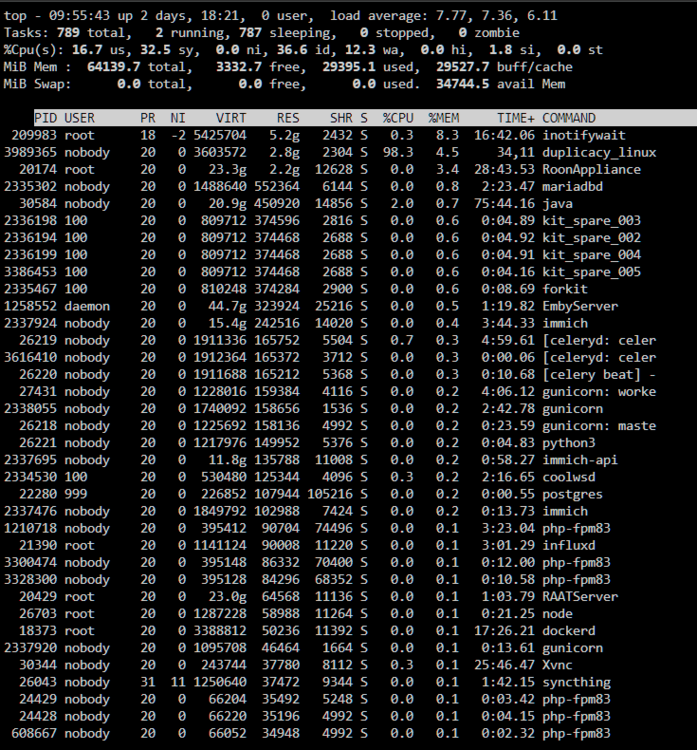Click PID 2337920 gunicorn process
Screen dimensions: 697x750
(x=30, y=648)
